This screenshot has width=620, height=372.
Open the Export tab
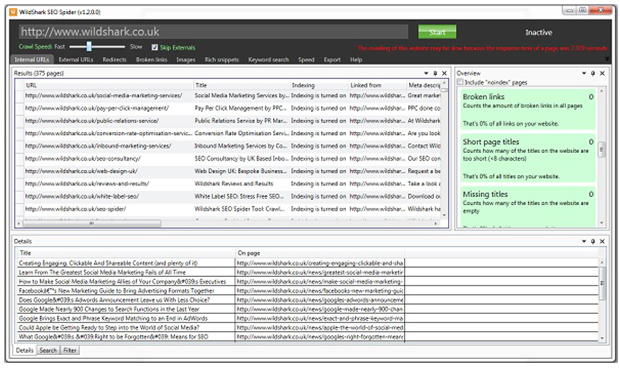pos(332,60)
